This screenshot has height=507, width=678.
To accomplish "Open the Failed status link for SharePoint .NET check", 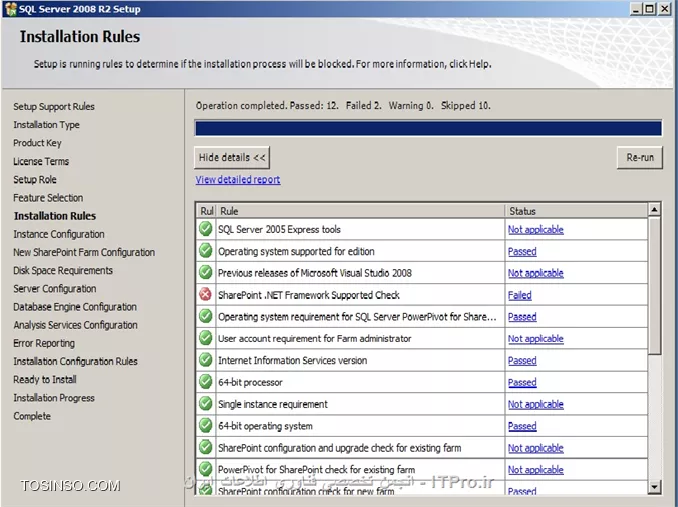I will pyautogui.click(x=519, y=295).
